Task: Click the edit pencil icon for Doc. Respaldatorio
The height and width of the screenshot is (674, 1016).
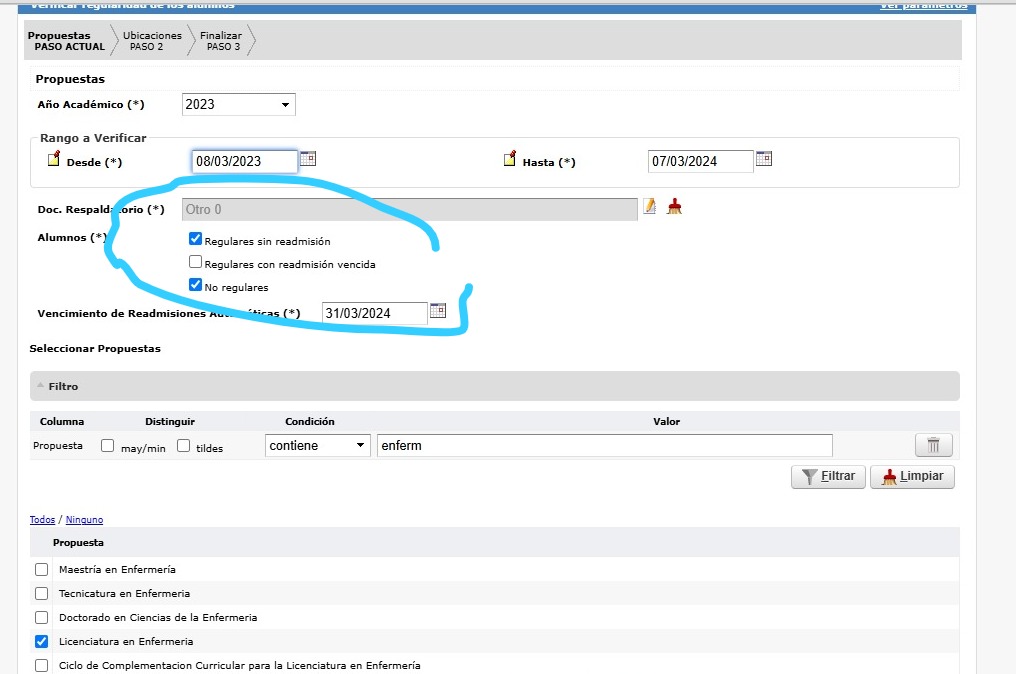Action: click(649, 207)
